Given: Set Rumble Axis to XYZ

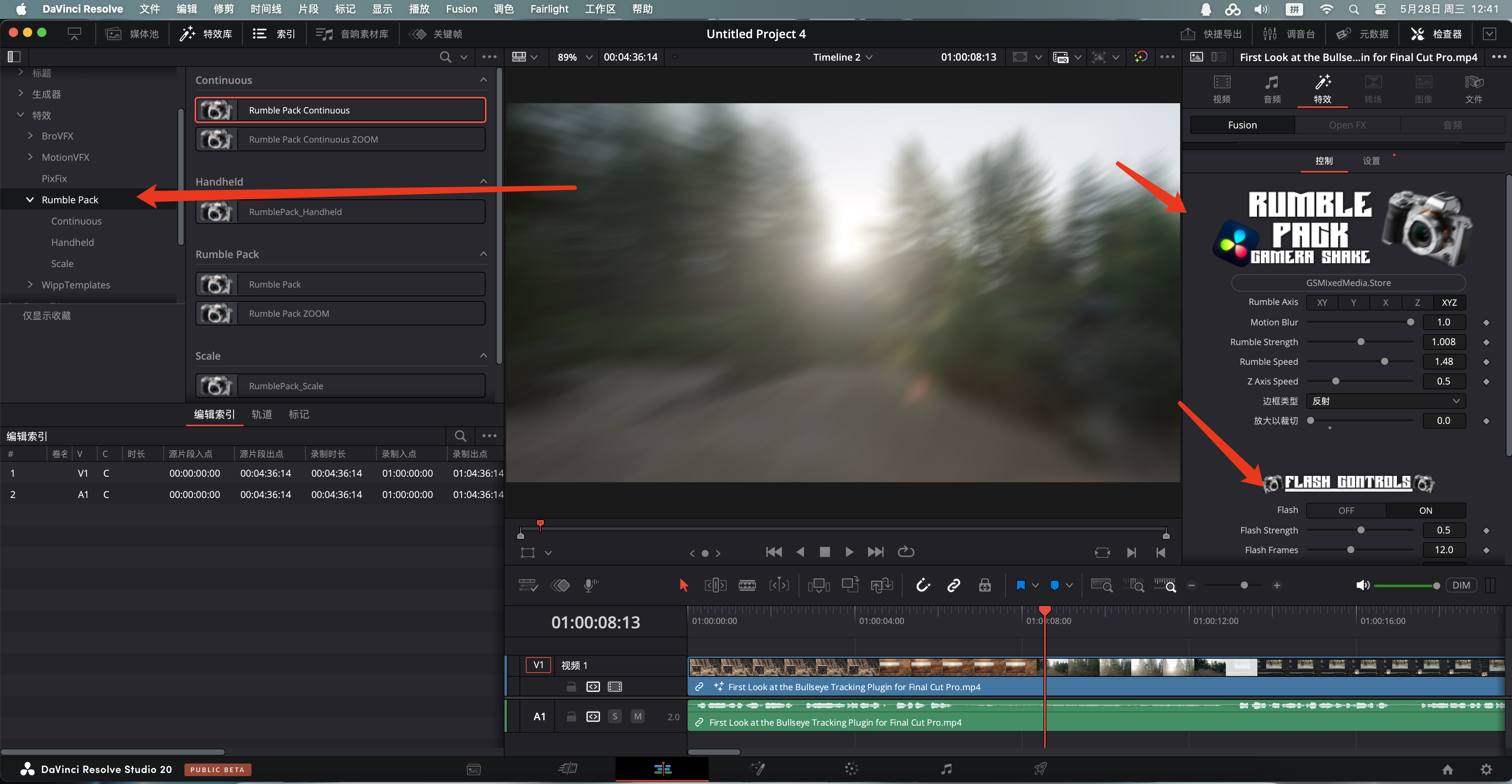Looking at the screenshot, I should [1449, 302].
